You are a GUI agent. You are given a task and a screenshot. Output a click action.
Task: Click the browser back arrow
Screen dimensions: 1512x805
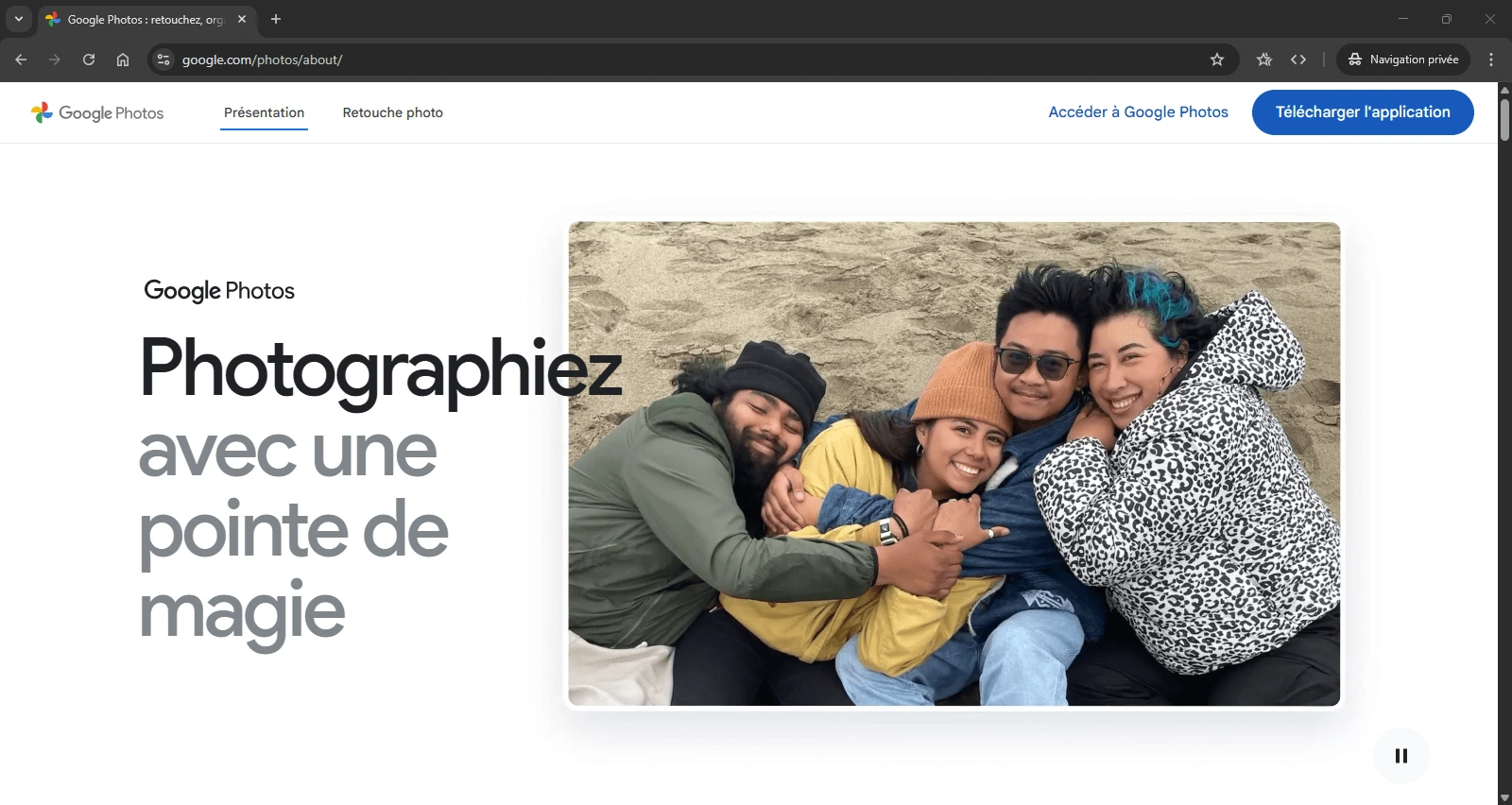pyautogui.click(x=21, y=60)
